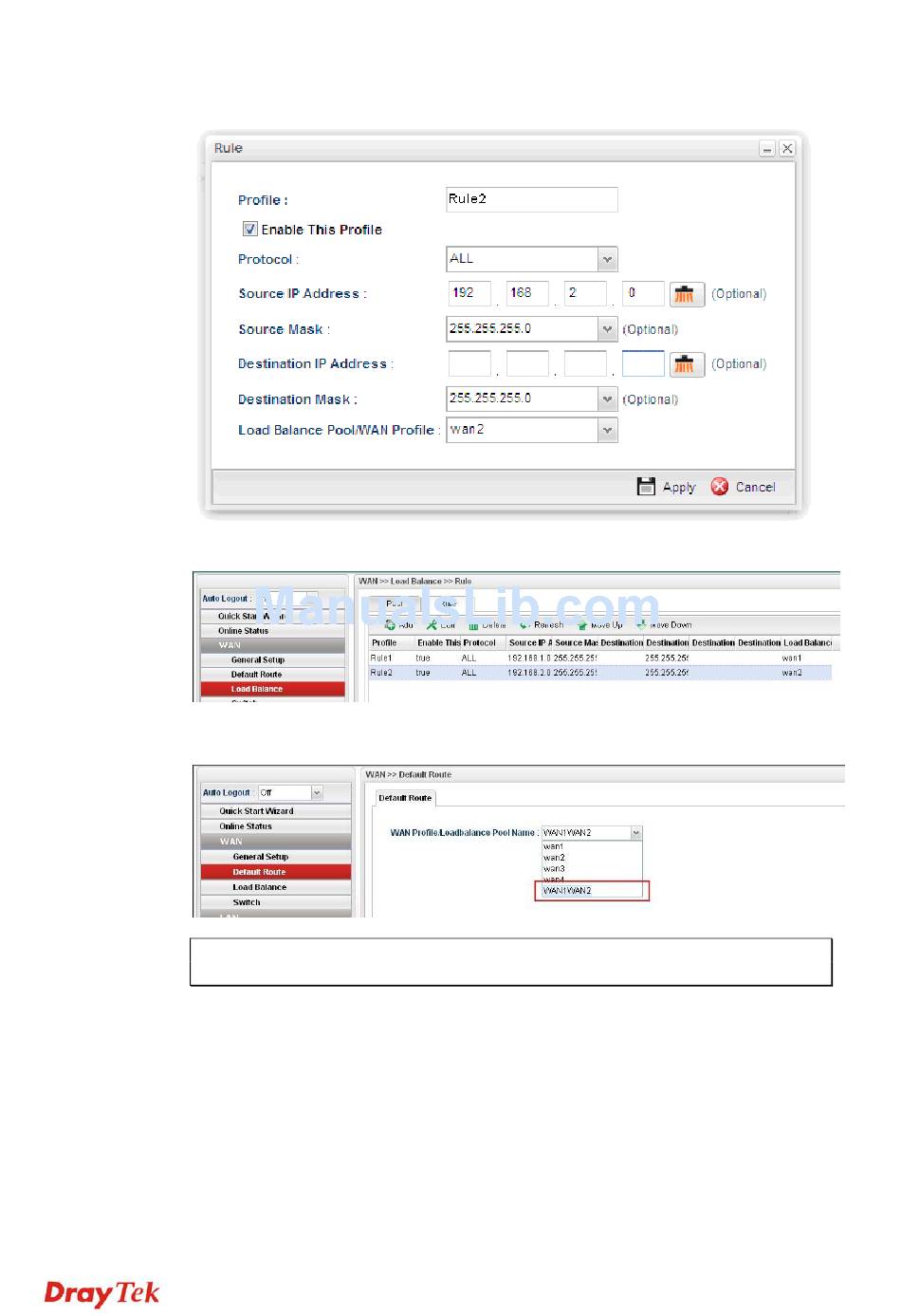Click the red Cancel icon
Image resolution: width=901 pixels, height=1316 pixels.
(x=720, y=487)
